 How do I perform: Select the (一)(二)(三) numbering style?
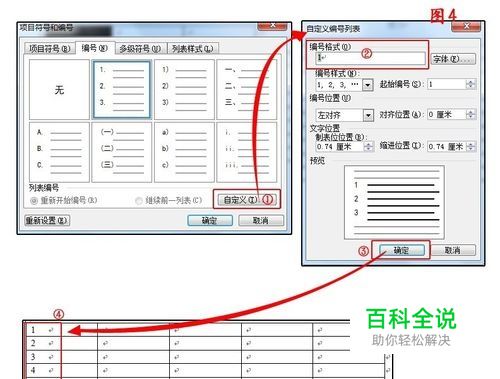[x=122, y=152]
